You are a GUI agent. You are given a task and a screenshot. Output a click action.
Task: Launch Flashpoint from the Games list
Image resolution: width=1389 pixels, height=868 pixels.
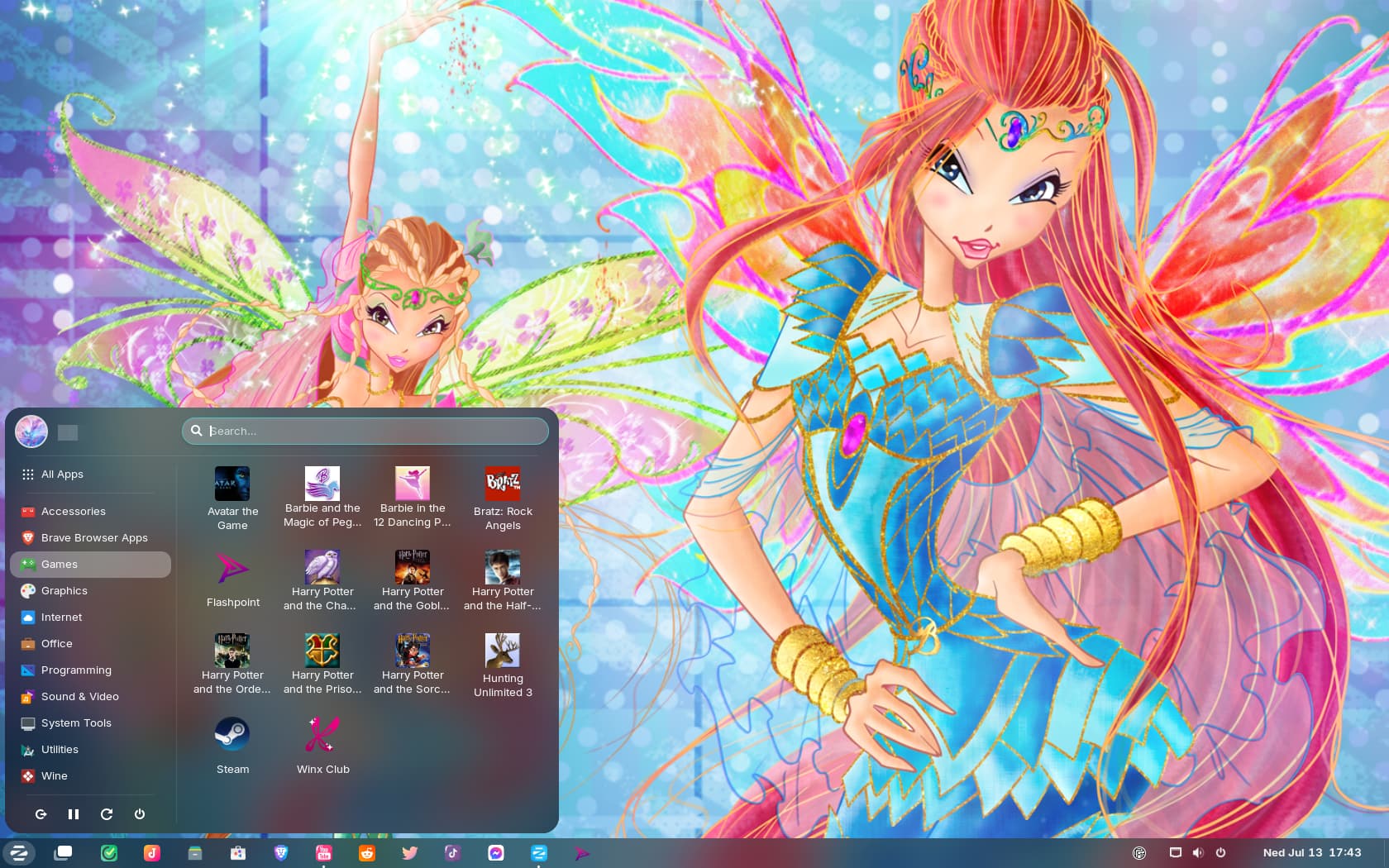tap(232, 581)
